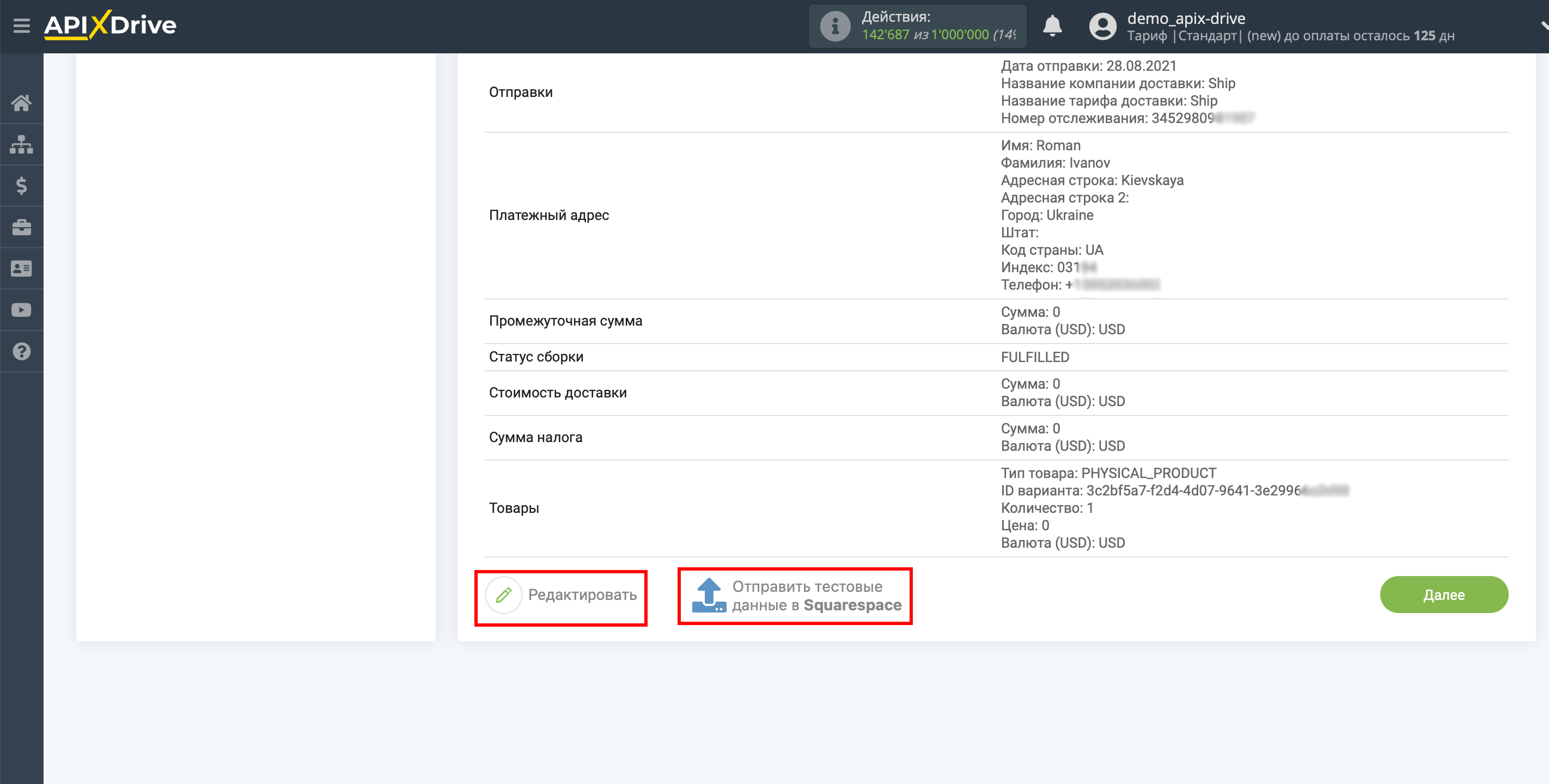Select the Сумма налога row label
This screenshot has width=1549, height=784.
point(535,437)
